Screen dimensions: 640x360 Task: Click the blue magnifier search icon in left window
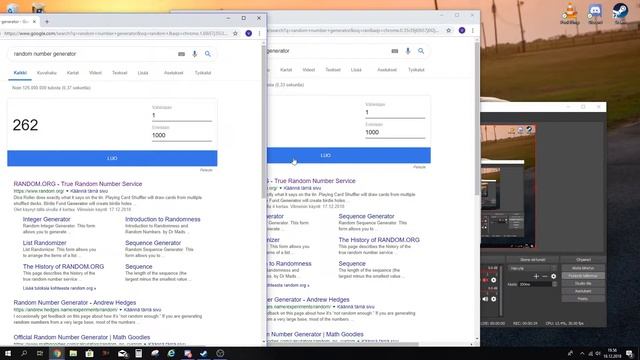pos(208,54)
